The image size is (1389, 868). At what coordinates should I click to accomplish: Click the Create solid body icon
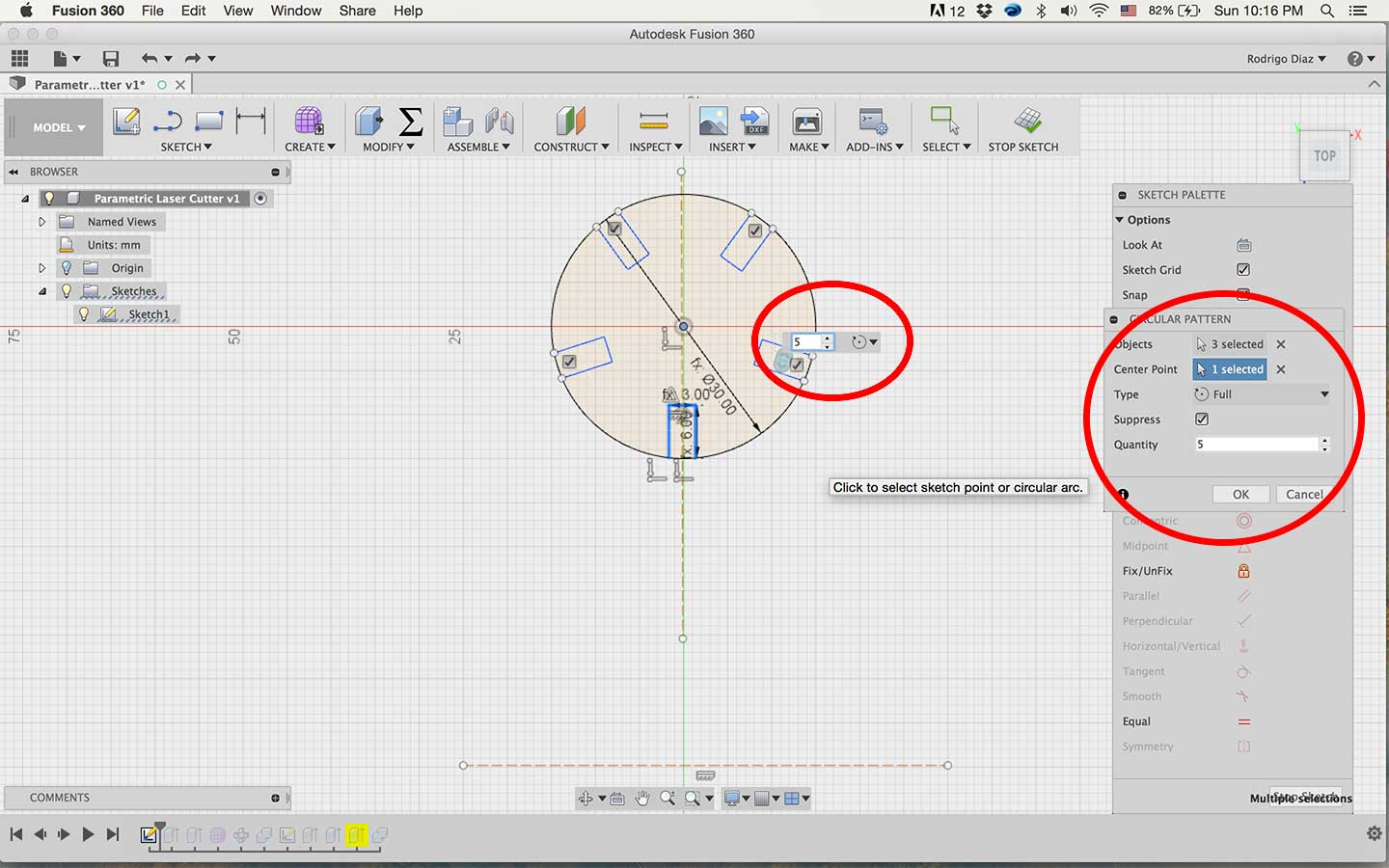tap(310, 122)
